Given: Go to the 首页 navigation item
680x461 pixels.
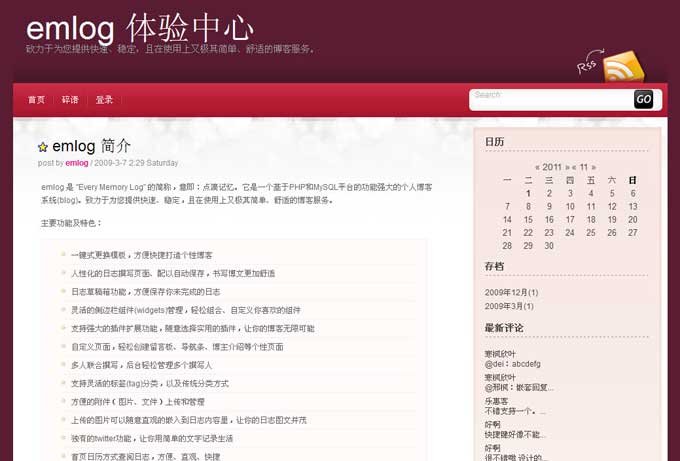Looking at the screenshot, I should 36,100.
